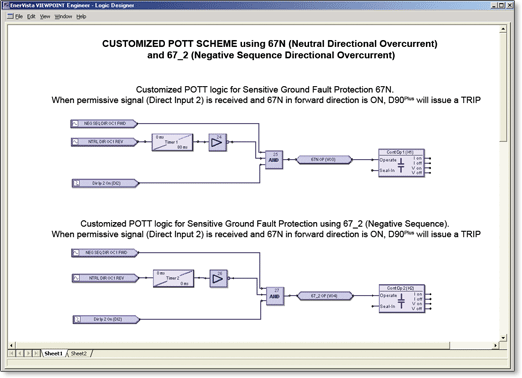522x378 pixels.
Task: Open the Edit menu
Action: 31,16
